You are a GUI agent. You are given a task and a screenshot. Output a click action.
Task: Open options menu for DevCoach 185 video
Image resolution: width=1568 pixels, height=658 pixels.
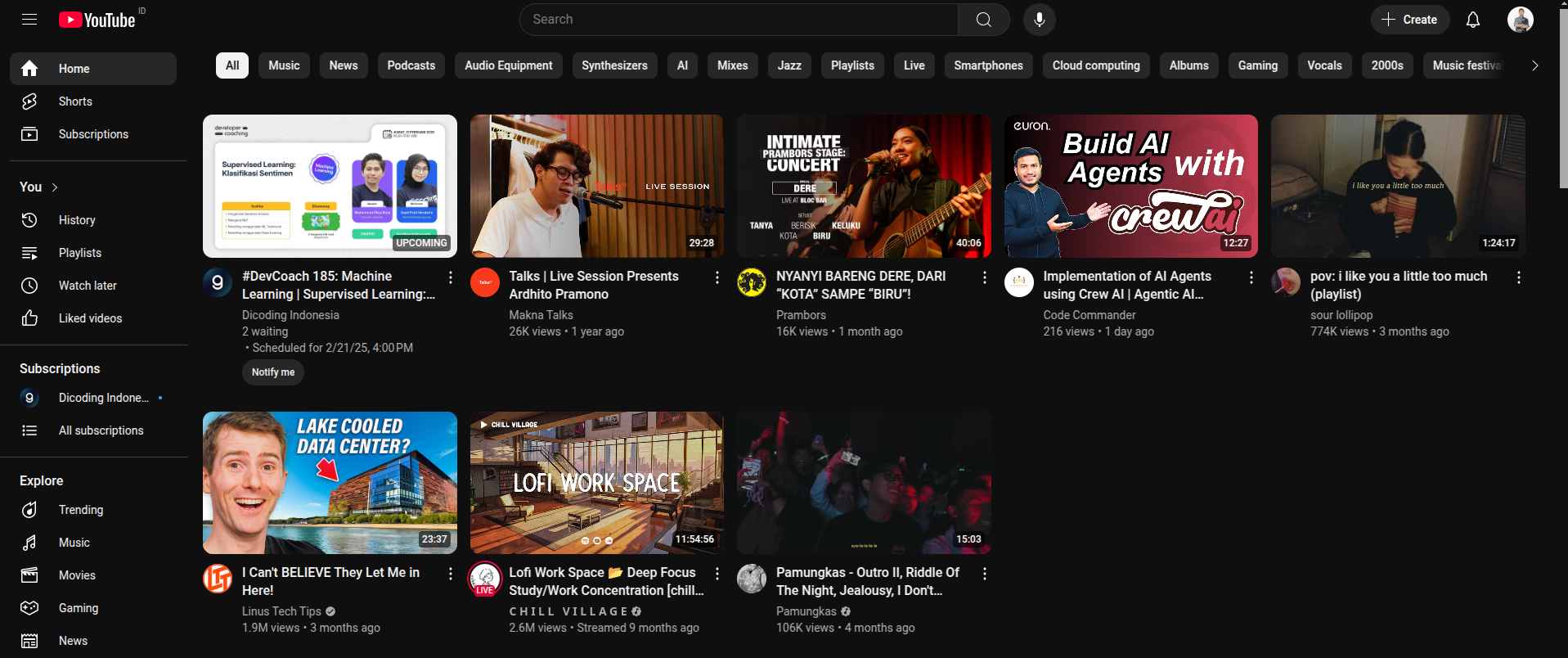click(x=450, y=278)
